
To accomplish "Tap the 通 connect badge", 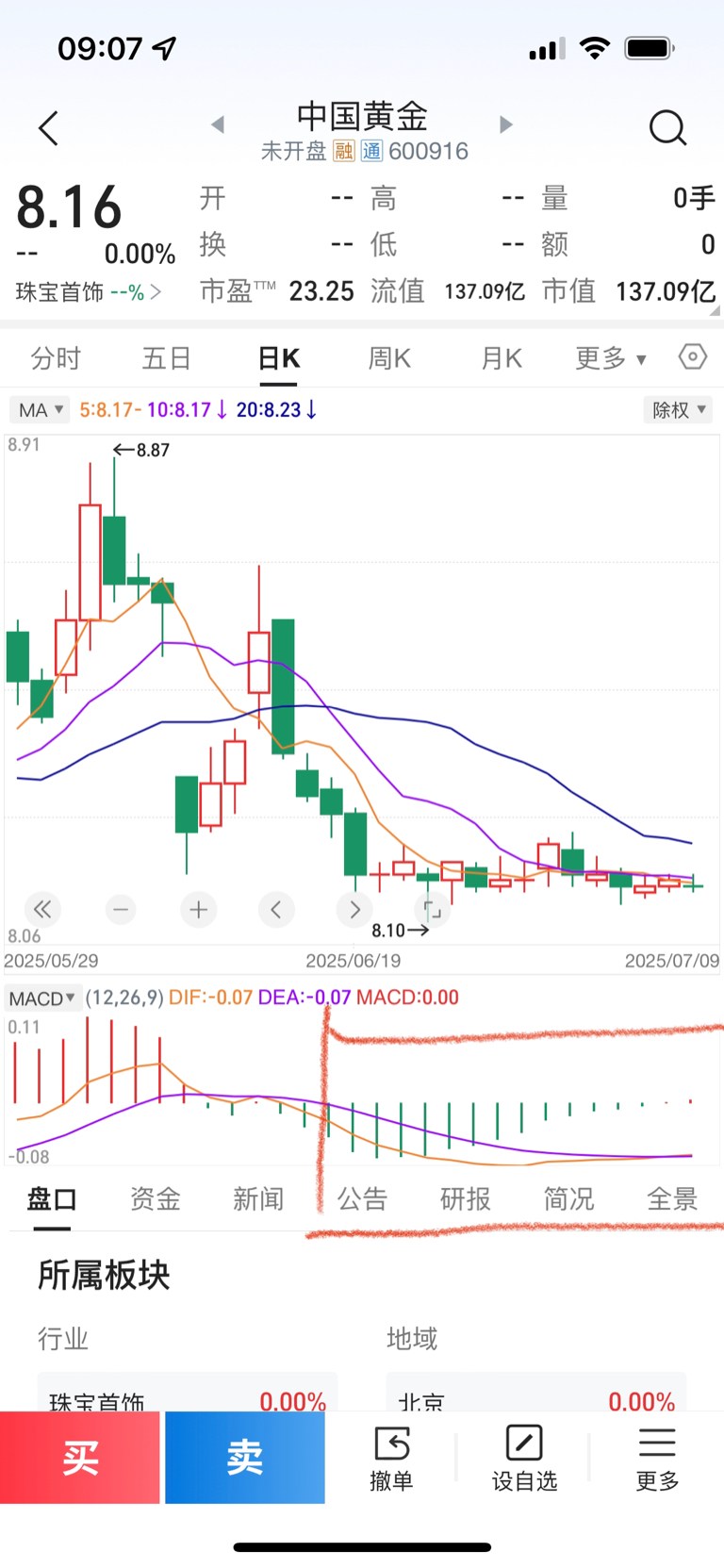I will 371,151.
